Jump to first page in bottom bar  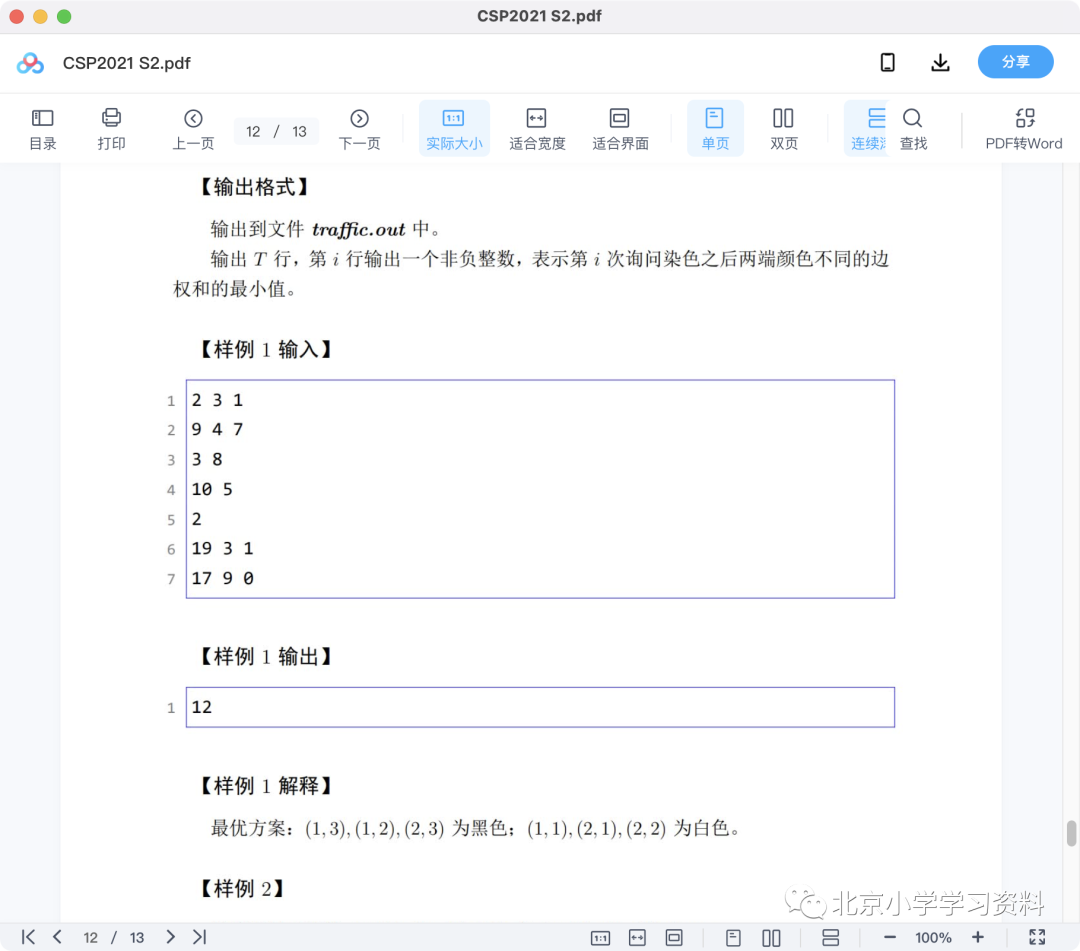pyautogui.click(x=28, y=937)
